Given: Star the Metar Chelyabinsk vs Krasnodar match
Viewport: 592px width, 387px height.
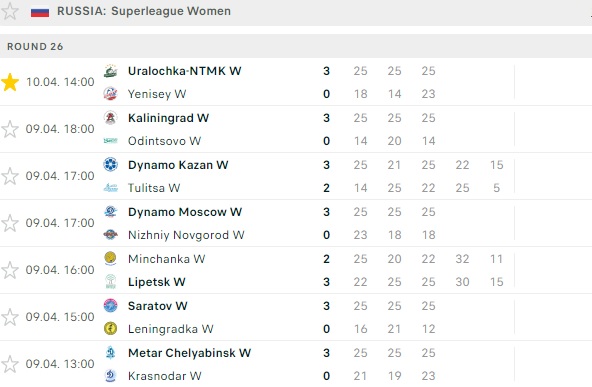Looking at the screenshot, I should coord(10,364).
